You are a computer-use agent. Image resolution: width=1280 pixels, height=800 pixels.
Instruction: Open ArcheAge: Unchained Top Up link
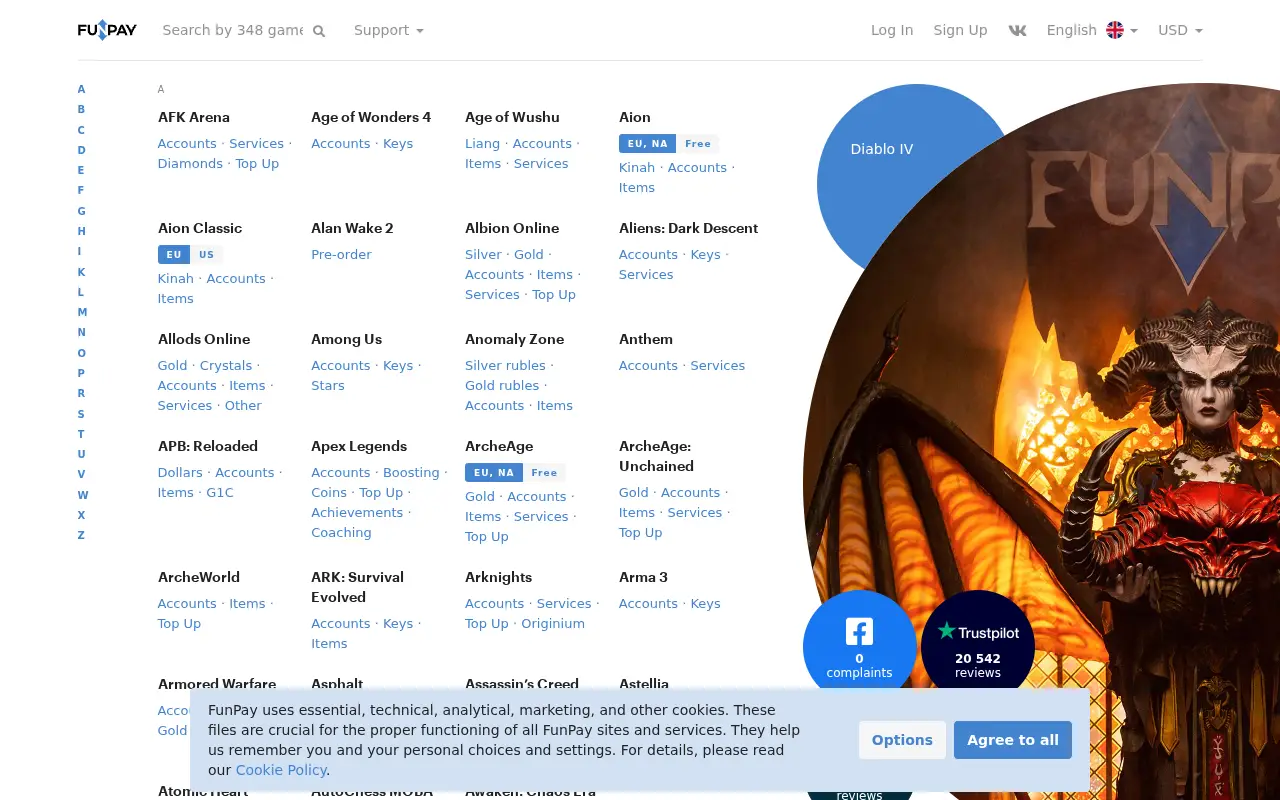pyautogui.click(x=640, y=533)
